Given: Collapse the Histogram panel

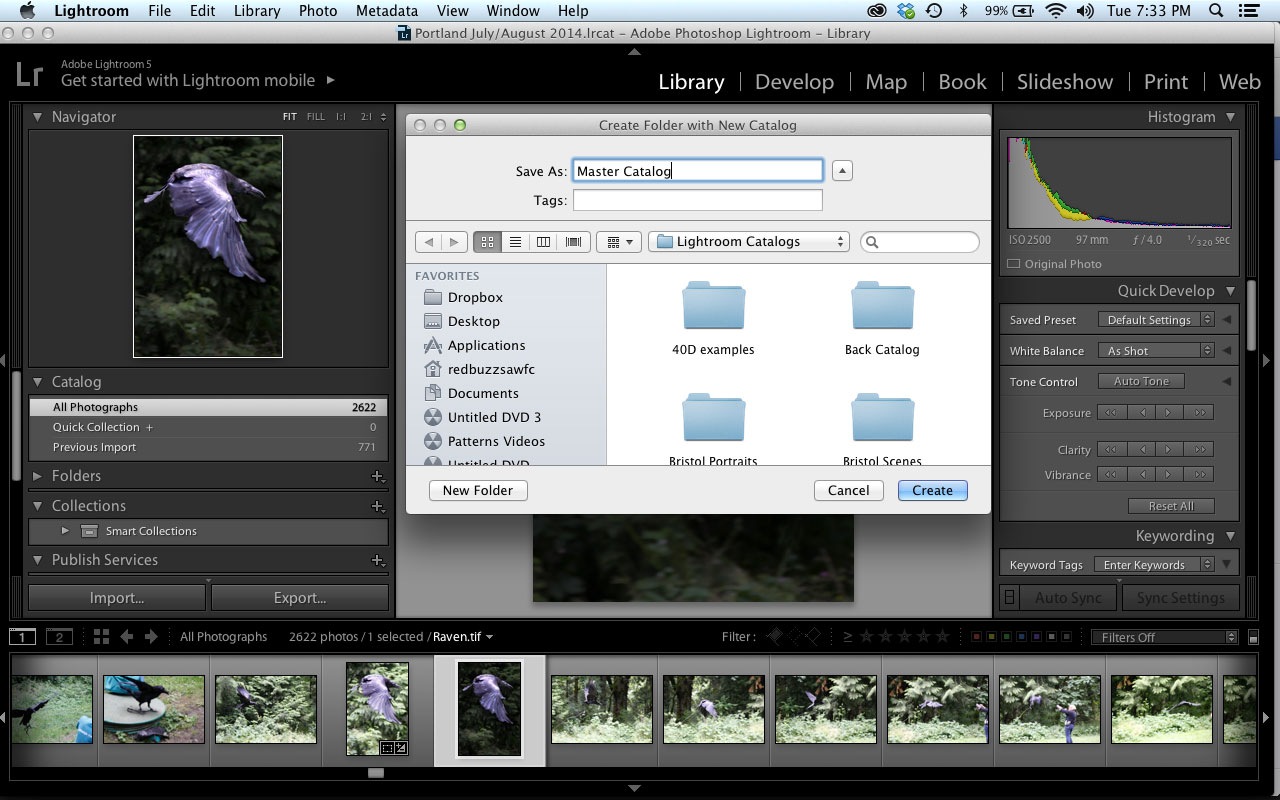Looking at the screenshot, I should point(1231,117).
